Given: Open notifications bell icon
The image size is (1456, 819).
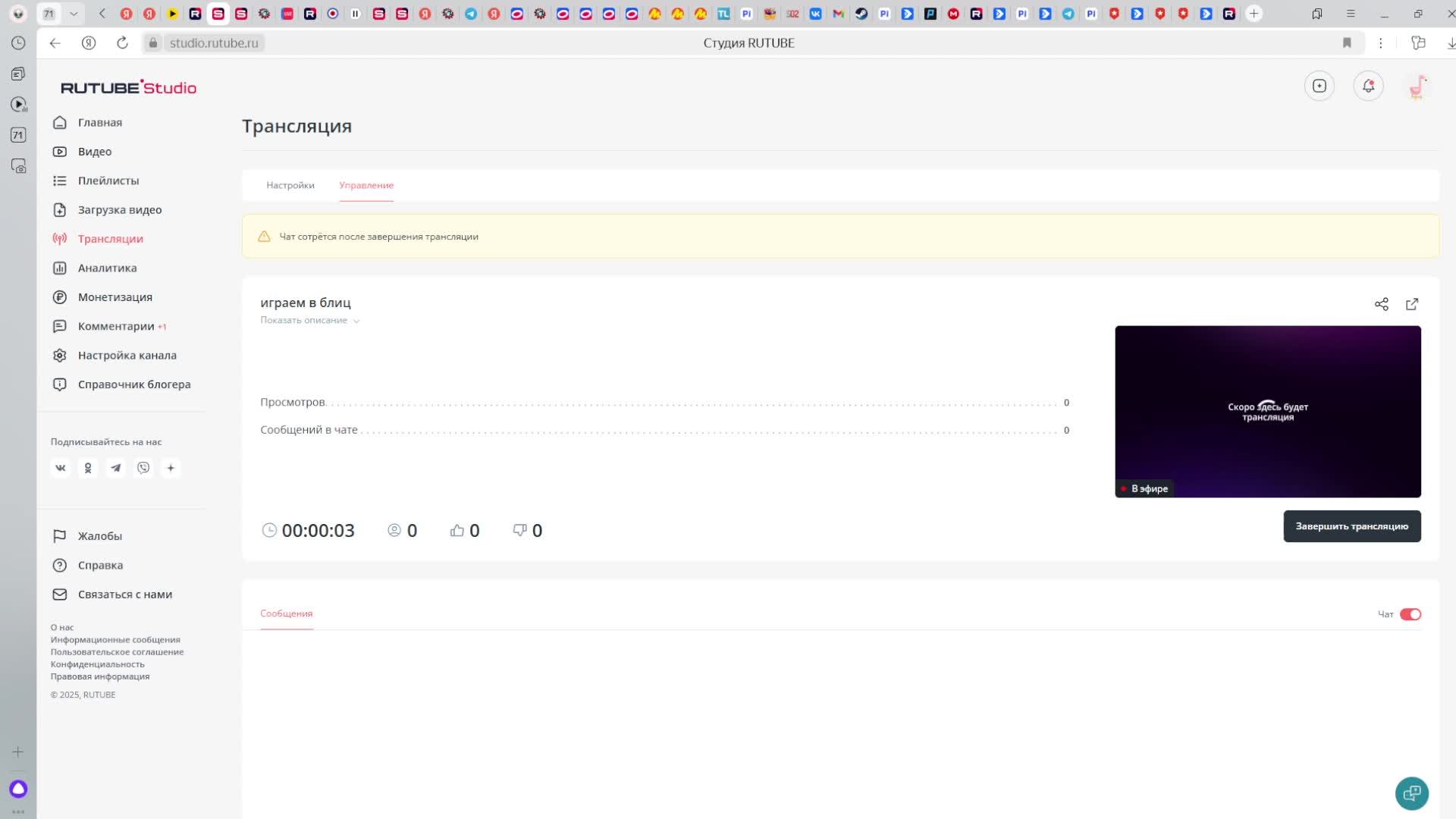Looking at the screenshot, I should pyautogui.click(x=1369, y=86).
